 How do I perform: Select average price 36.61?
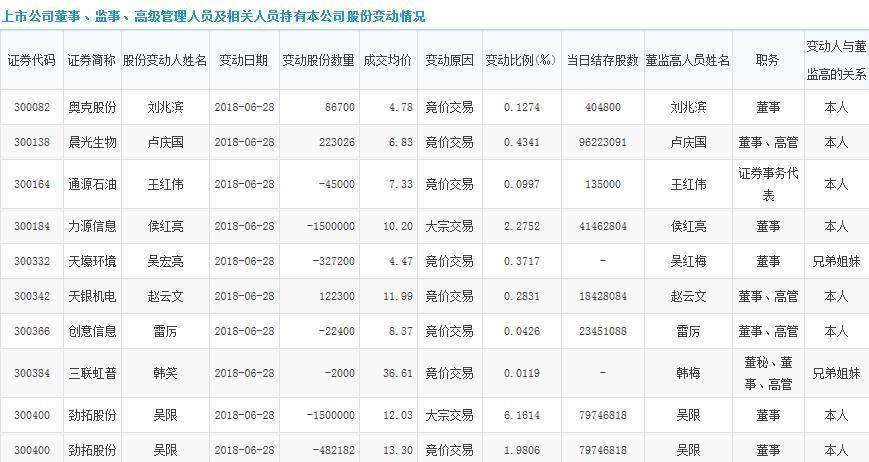pyautogui.click(x=398, y=373)
